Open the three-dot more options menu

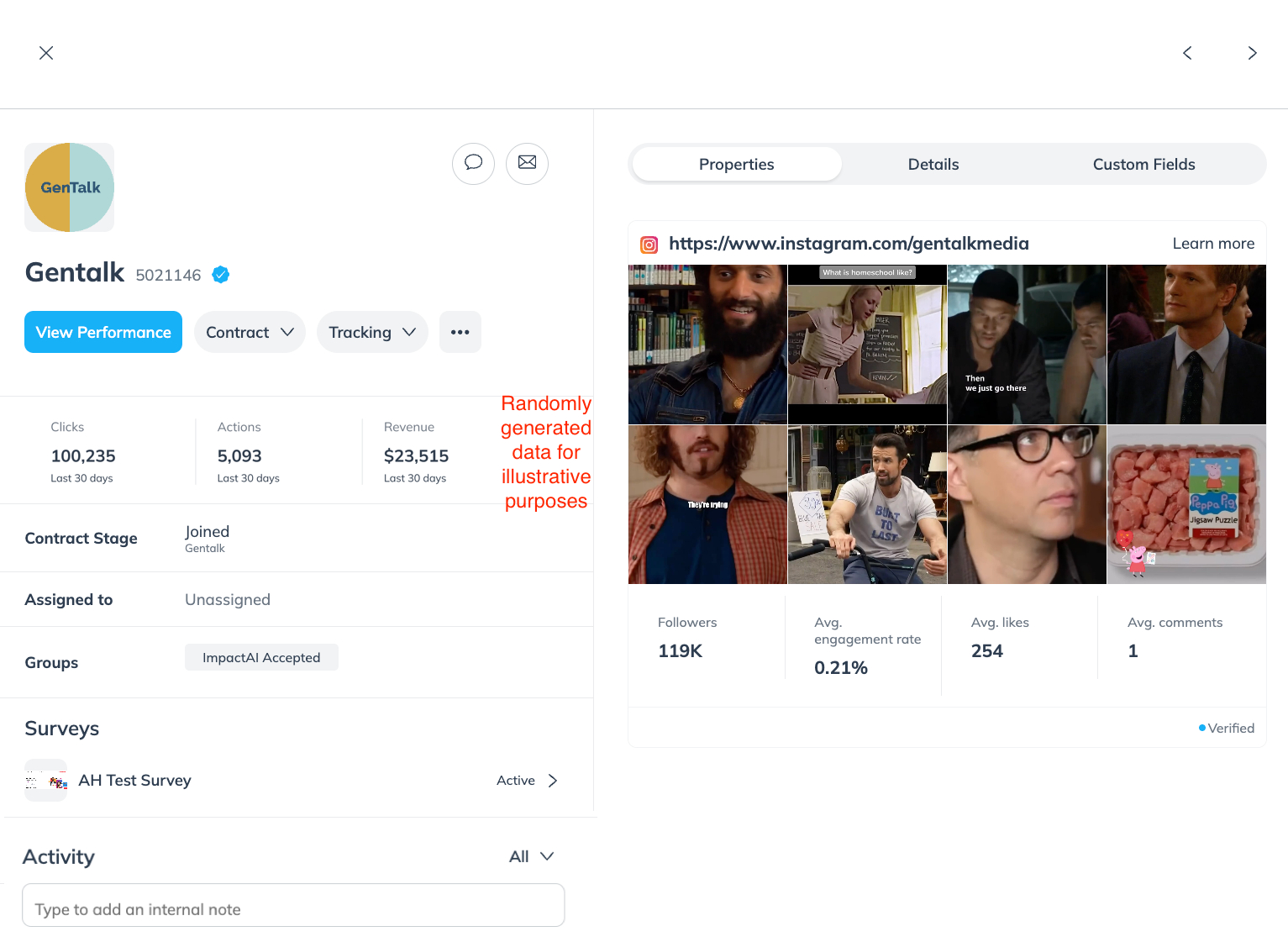pyautogui.click(x=460, y=332)
